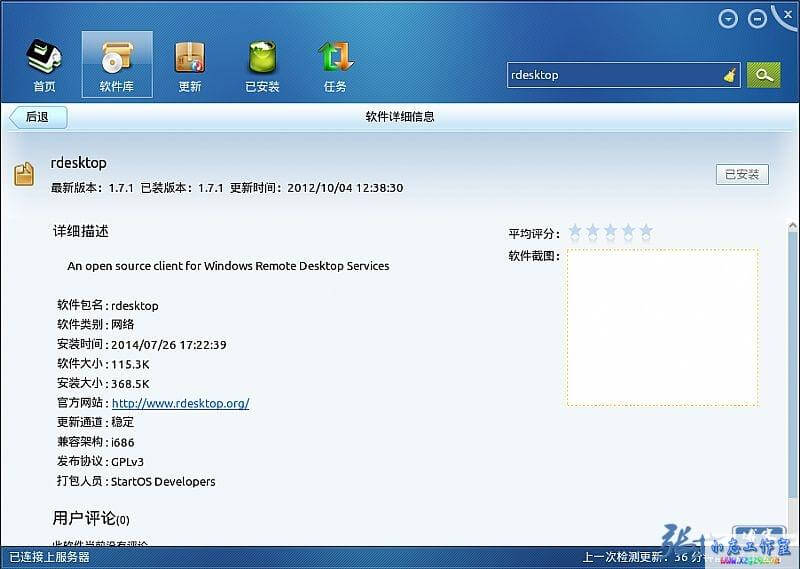Viewport: 800px width, 569px height.
Task: Show the 已安装 installed software list
Action: tap(262, 65)
